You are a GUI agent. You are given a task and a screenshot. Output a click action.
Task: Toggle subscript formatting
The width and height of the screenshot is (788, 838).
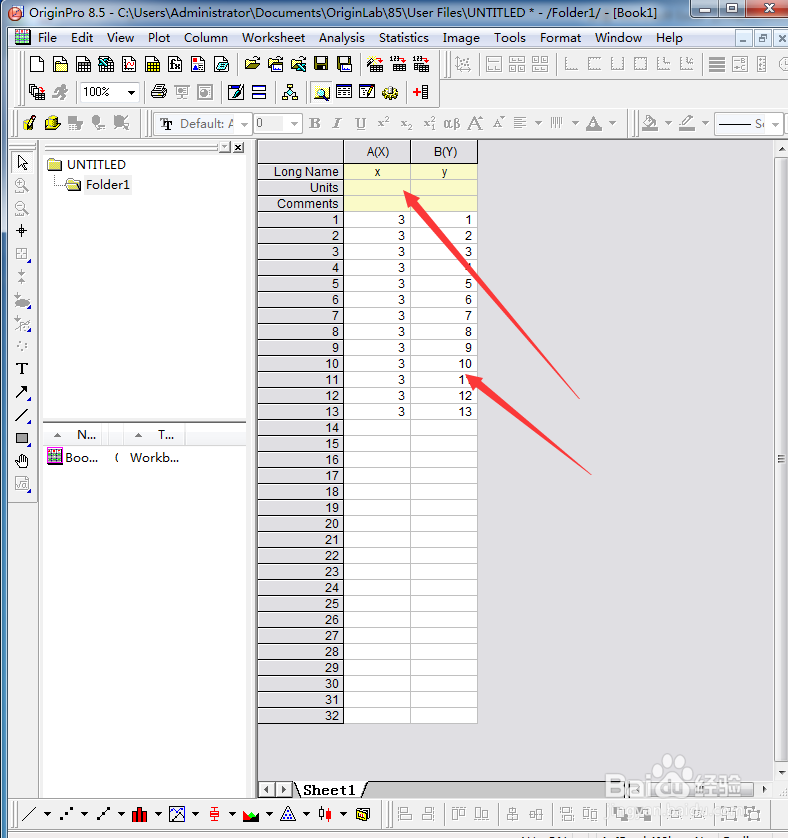(x=406, y=123)
